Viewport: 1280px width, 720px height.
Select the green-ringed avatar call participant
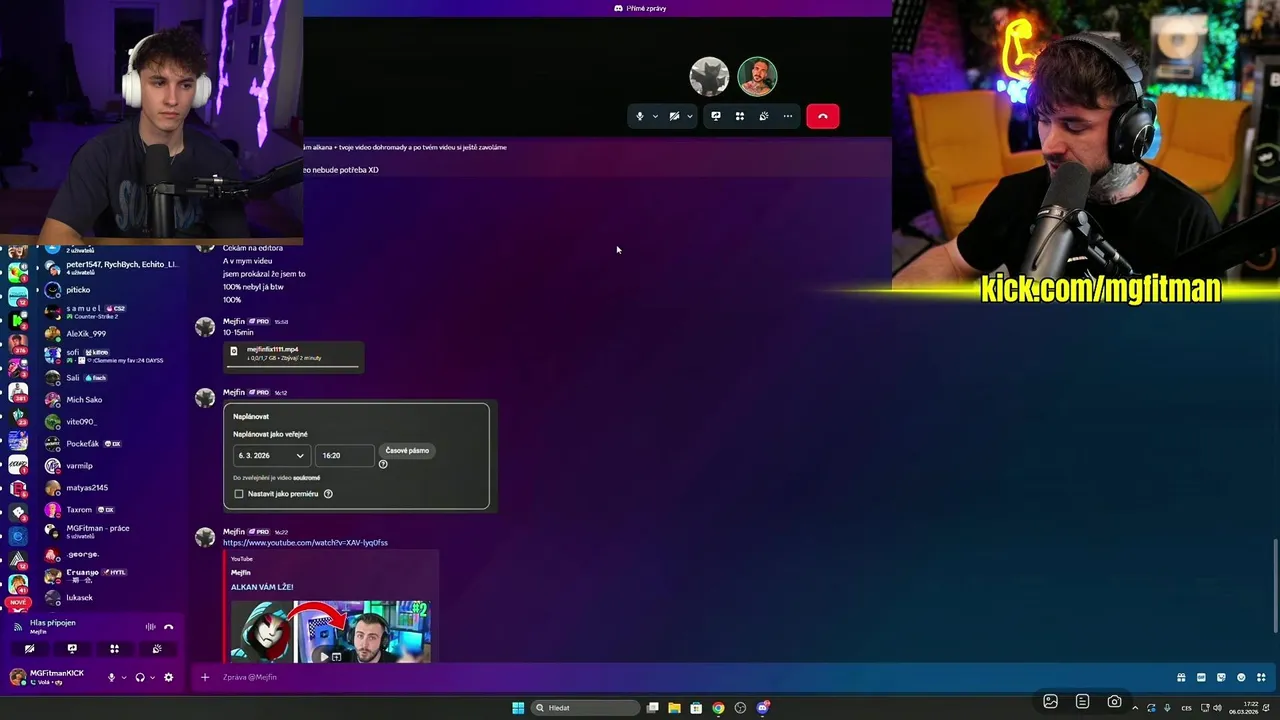[x=757, y=77]
